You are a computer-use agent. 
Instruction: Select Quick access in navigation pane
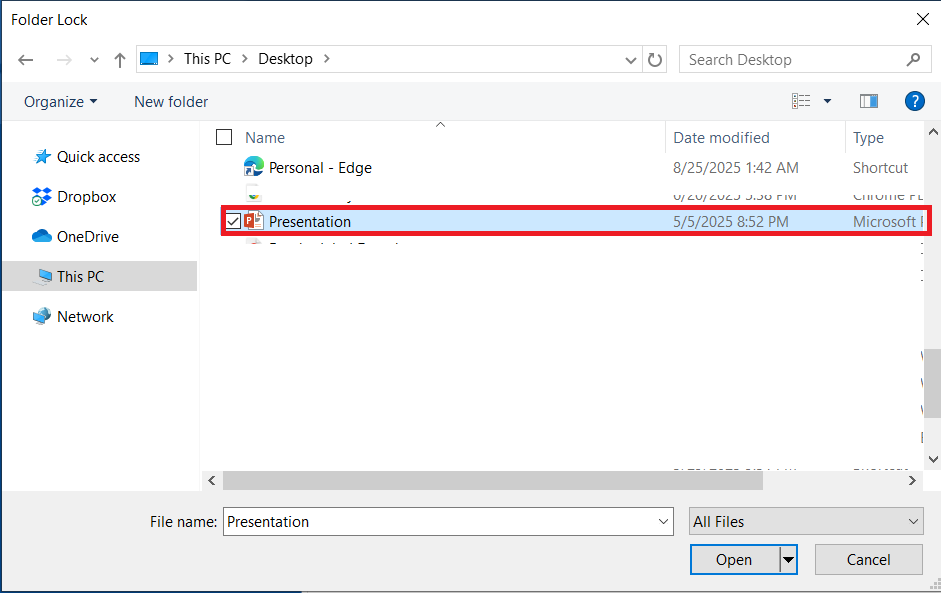[98, 157]
